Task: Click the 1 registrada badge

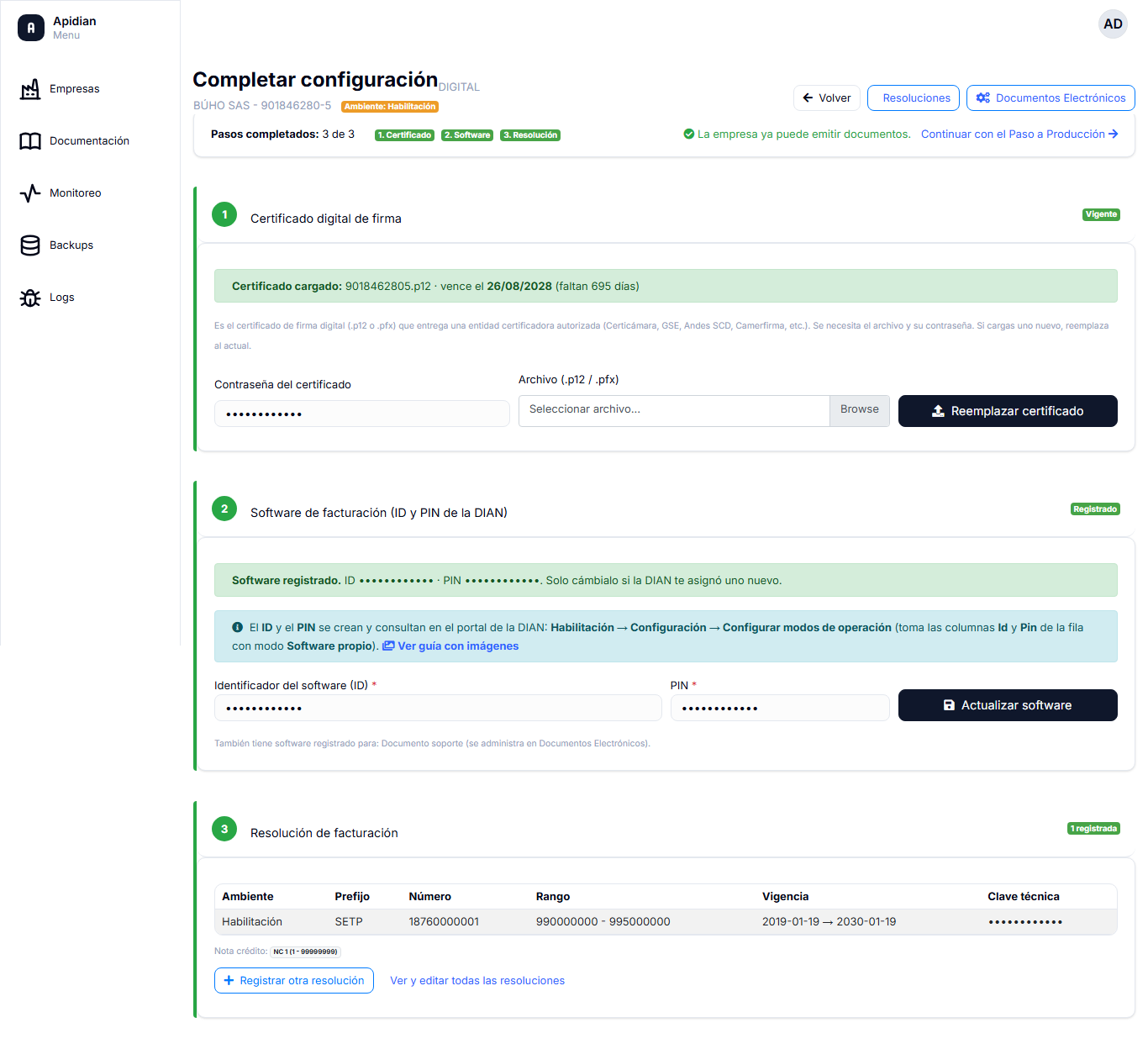Action: point(1093,829)
